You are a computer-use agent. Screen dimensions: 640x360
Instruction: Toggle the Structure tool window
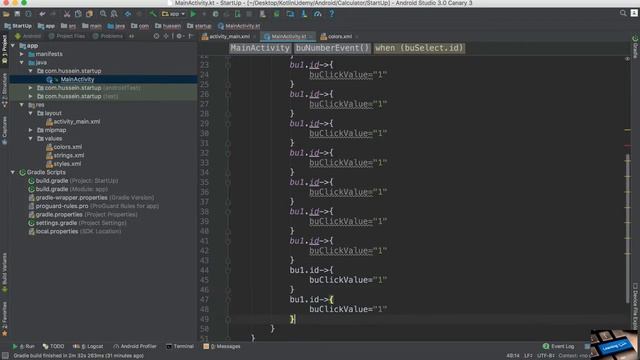click(x=4, y=90)
